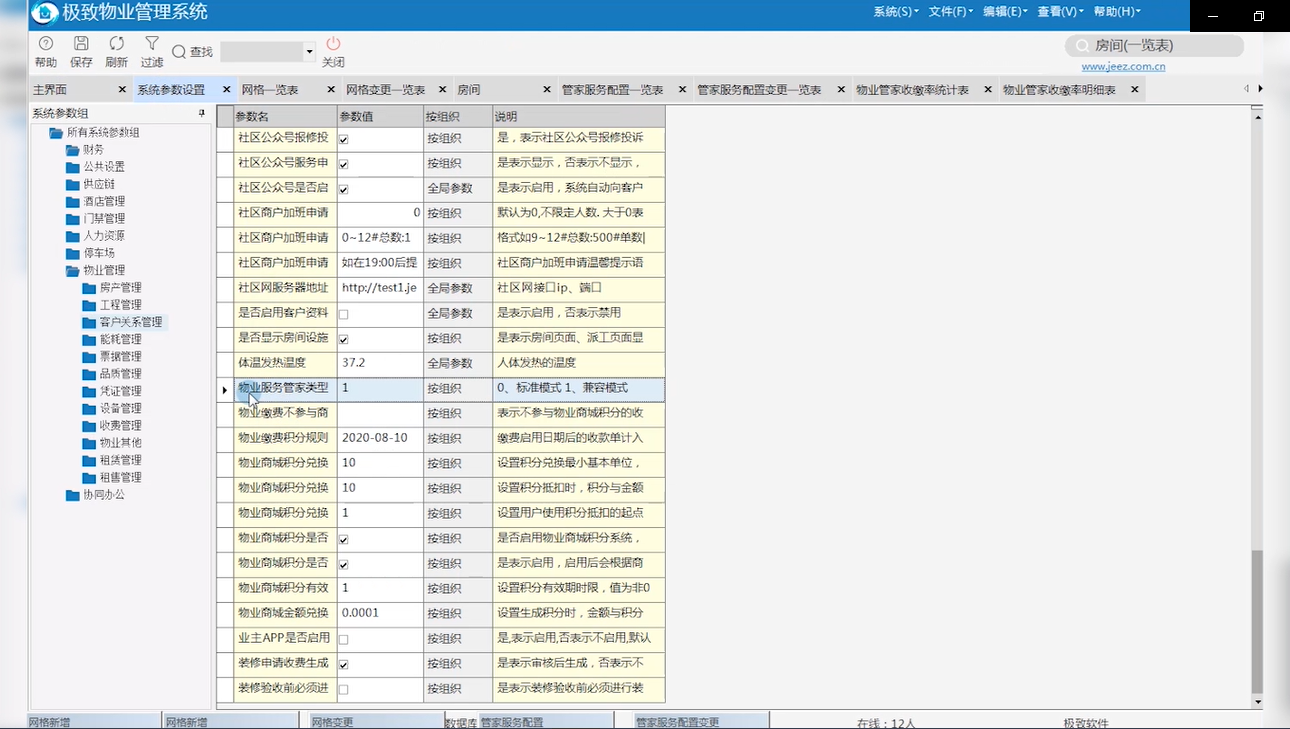Image resolution: width=1290 pixels, height=729 pixels.
Task: Click the 关闭 power icon in toolbar
Action: coord(333,44)
